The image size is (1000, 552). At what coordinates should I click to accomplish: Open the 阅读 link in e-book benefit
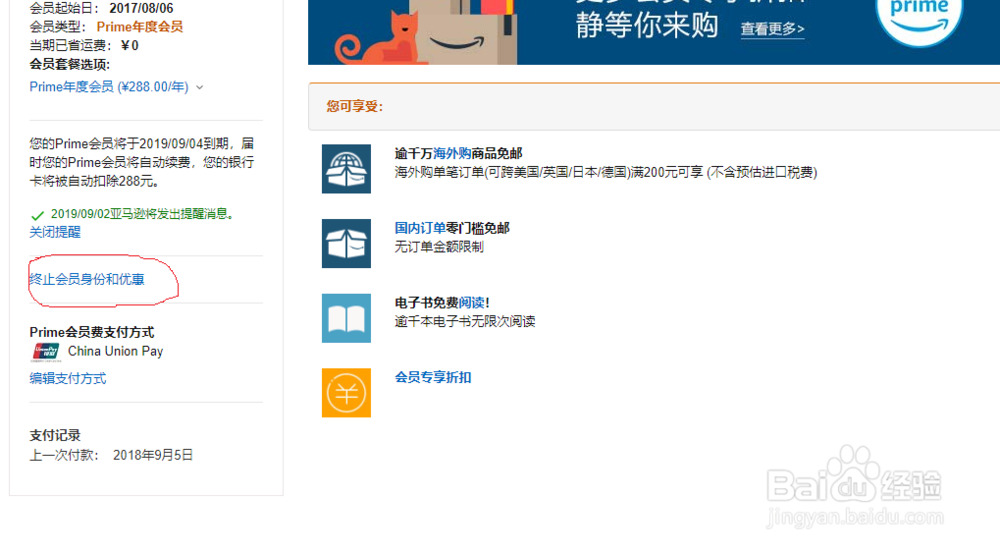point(471,303)
